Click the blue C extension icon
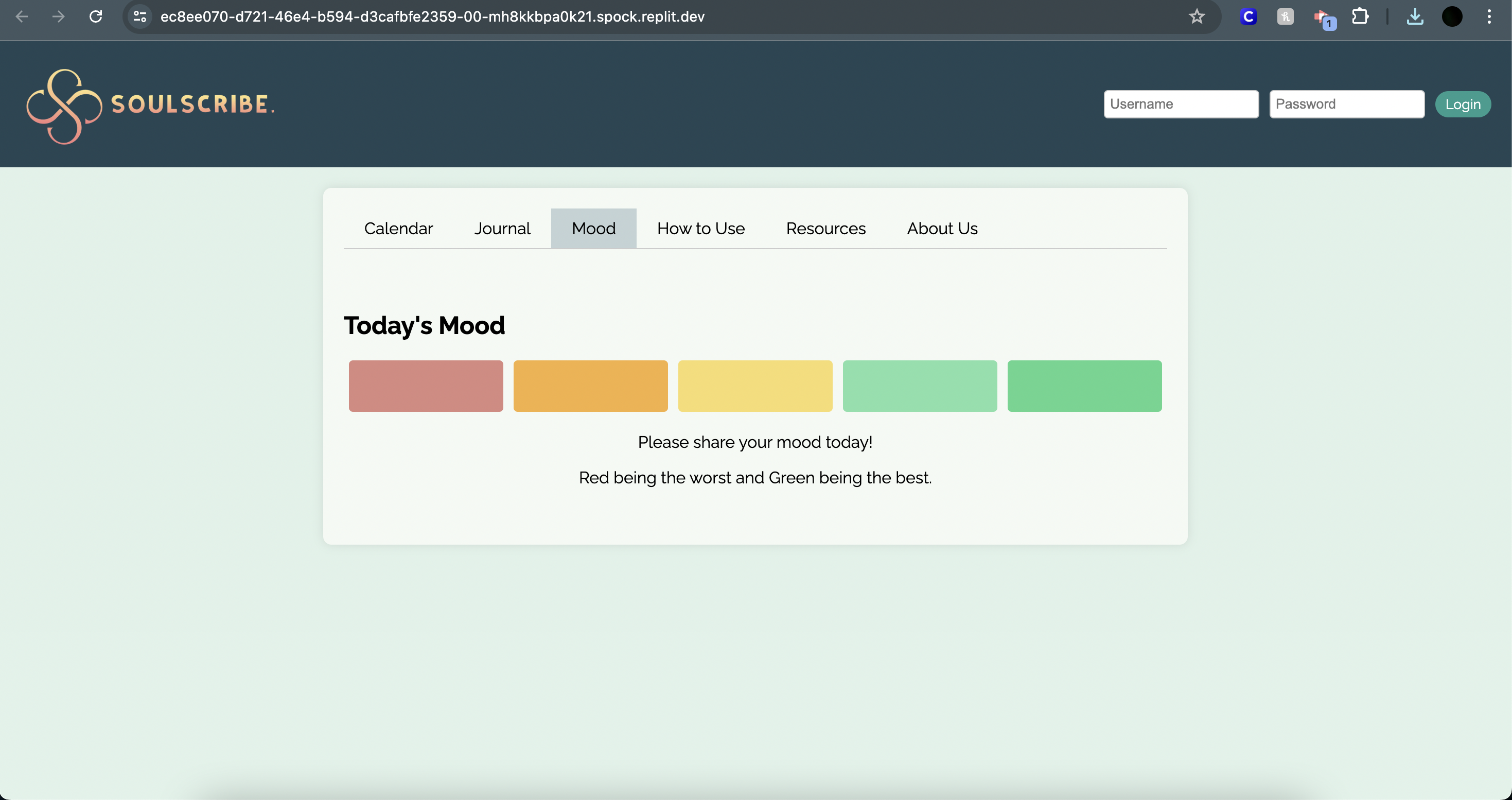The height and width of the screenshot is (800, 1512). [x=1248, y=16]
